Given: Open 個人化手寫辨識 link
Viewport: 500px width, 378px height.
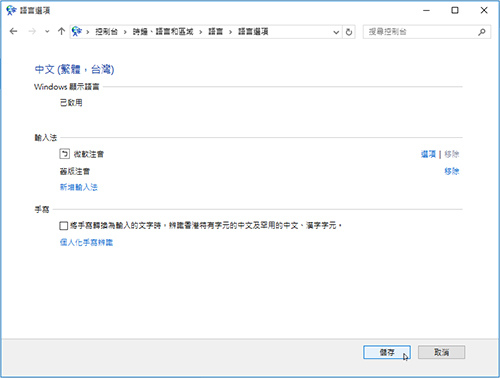Looking at the screenshot, I should pos(86,242).
